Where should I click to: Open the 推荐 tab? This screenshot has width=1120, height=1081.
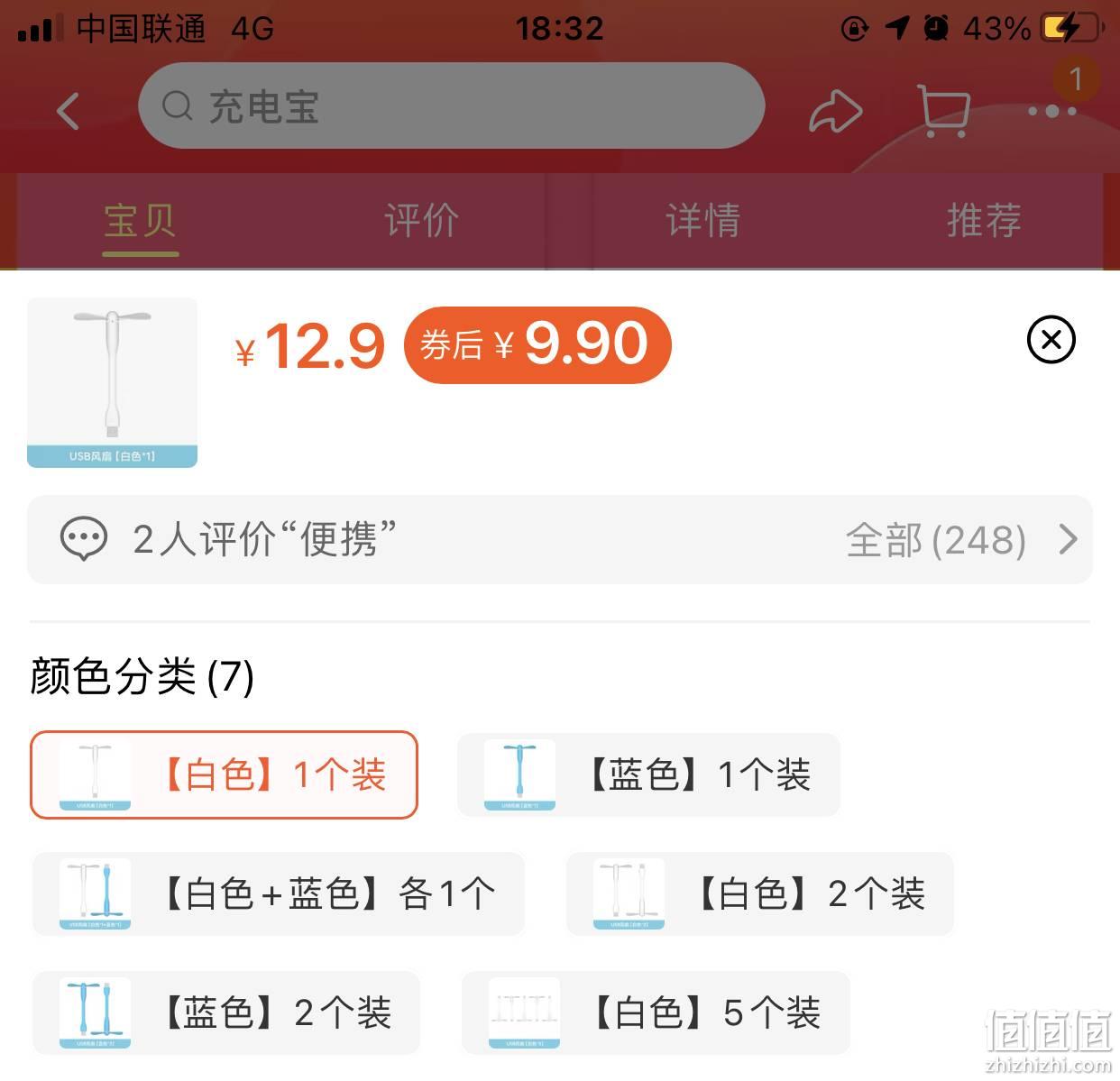tap(983, 220)
